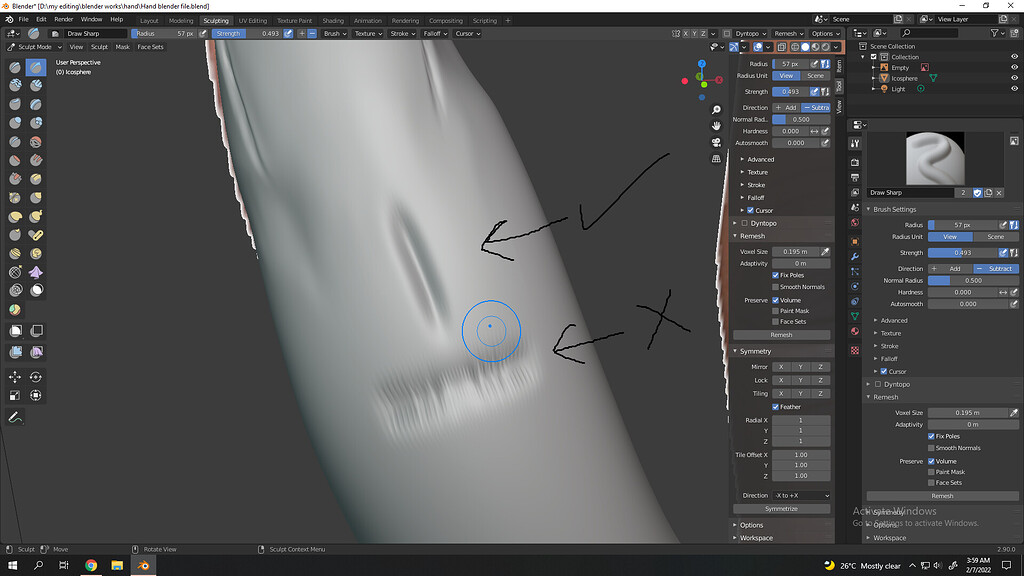Enable Smooth Normals in viewport sidebar
This screenshot has height=576, width=1024.
tap(775, 287)
